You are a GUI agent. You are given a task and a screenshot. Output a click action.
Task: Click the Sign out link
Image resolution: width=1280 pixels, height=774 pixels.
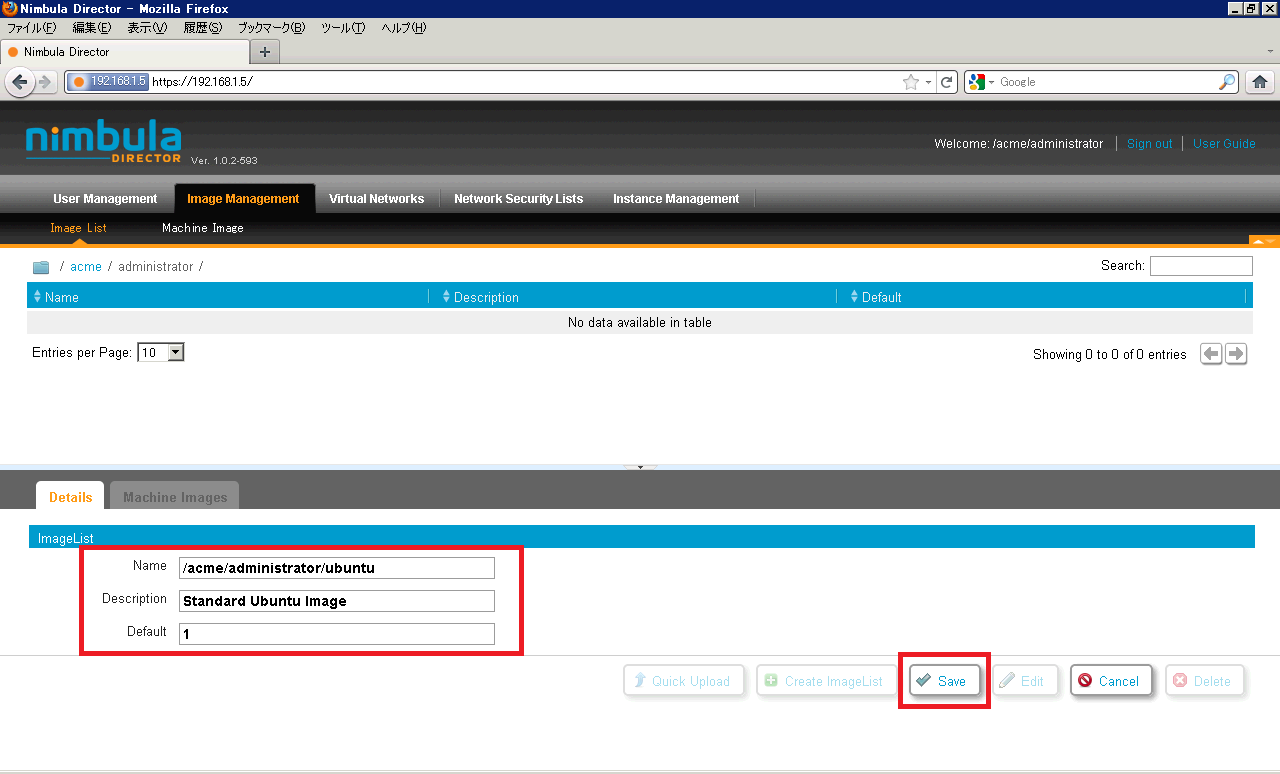[1149, 144]
